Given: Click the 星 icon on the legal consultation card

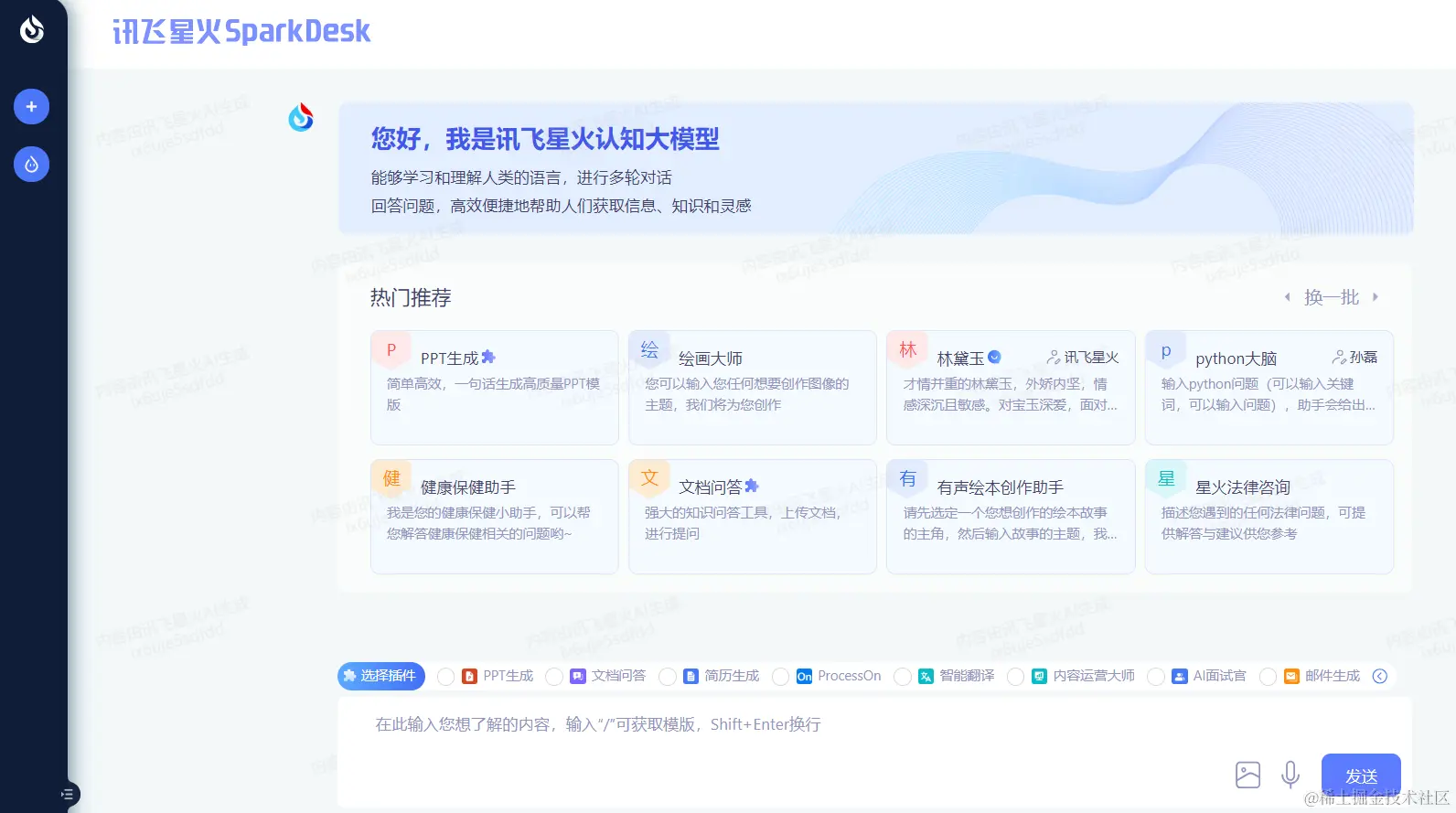Looking at the screenshot, I should pyautogui.click(x=1166, y=479).
